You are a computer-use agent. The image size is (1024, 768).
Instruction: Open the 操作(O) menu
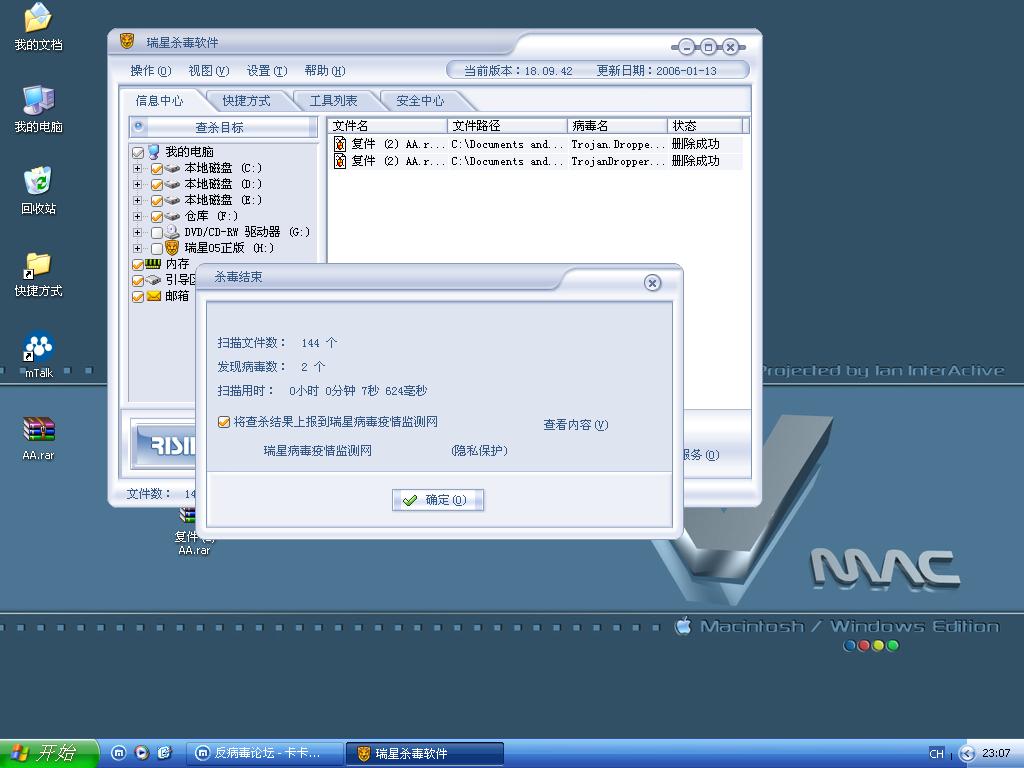point(151,71)
